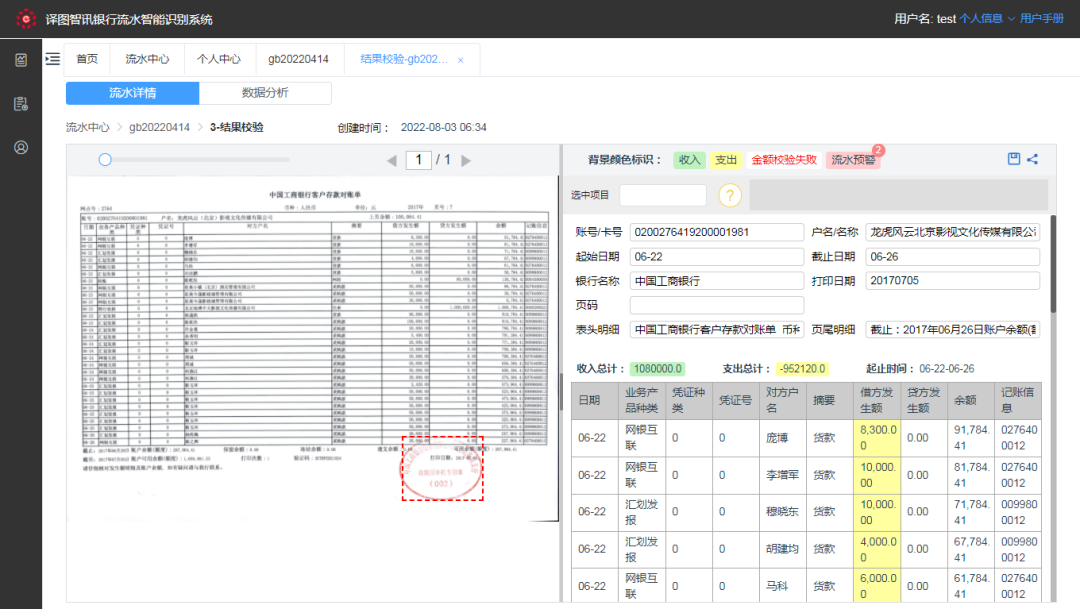This screenshot has height=609, width=1080.
Task: Go to previous page with left arrow
Action: pos(392,160)
